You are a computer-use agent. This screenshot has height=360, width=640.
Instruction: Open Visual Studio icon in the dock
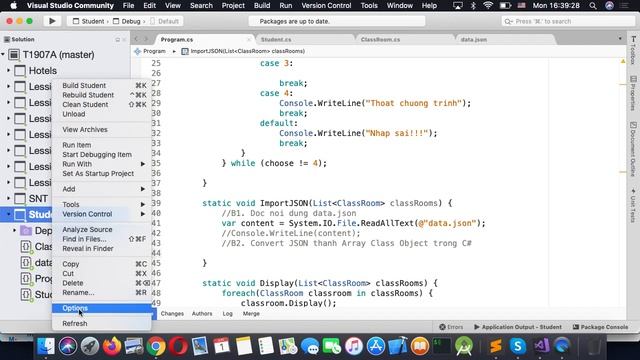coord(541,346)
